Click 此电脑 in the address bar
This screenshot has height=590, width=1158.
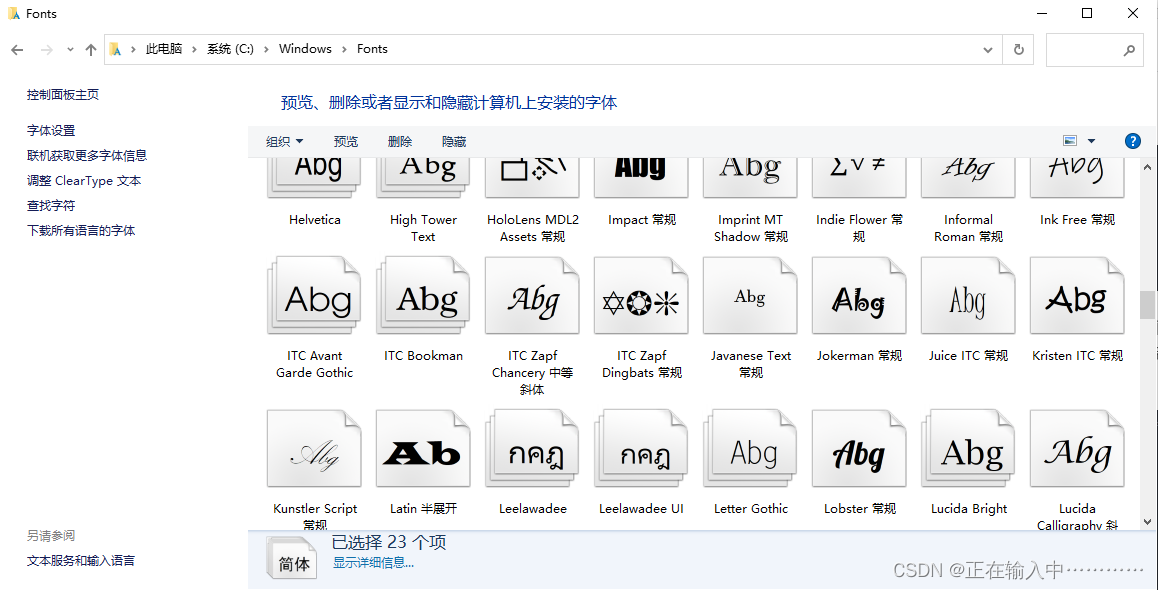164,49
